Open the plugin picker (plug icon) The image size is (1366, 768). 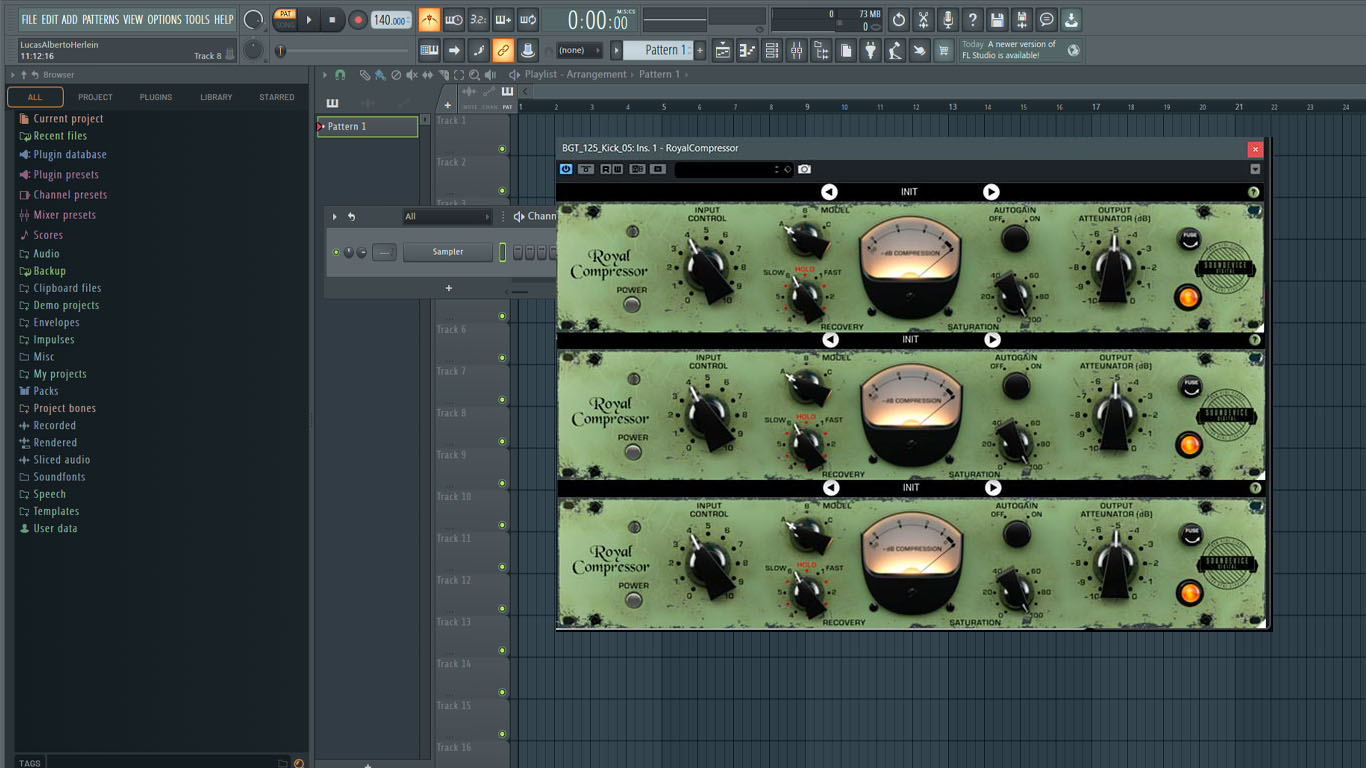871,50
